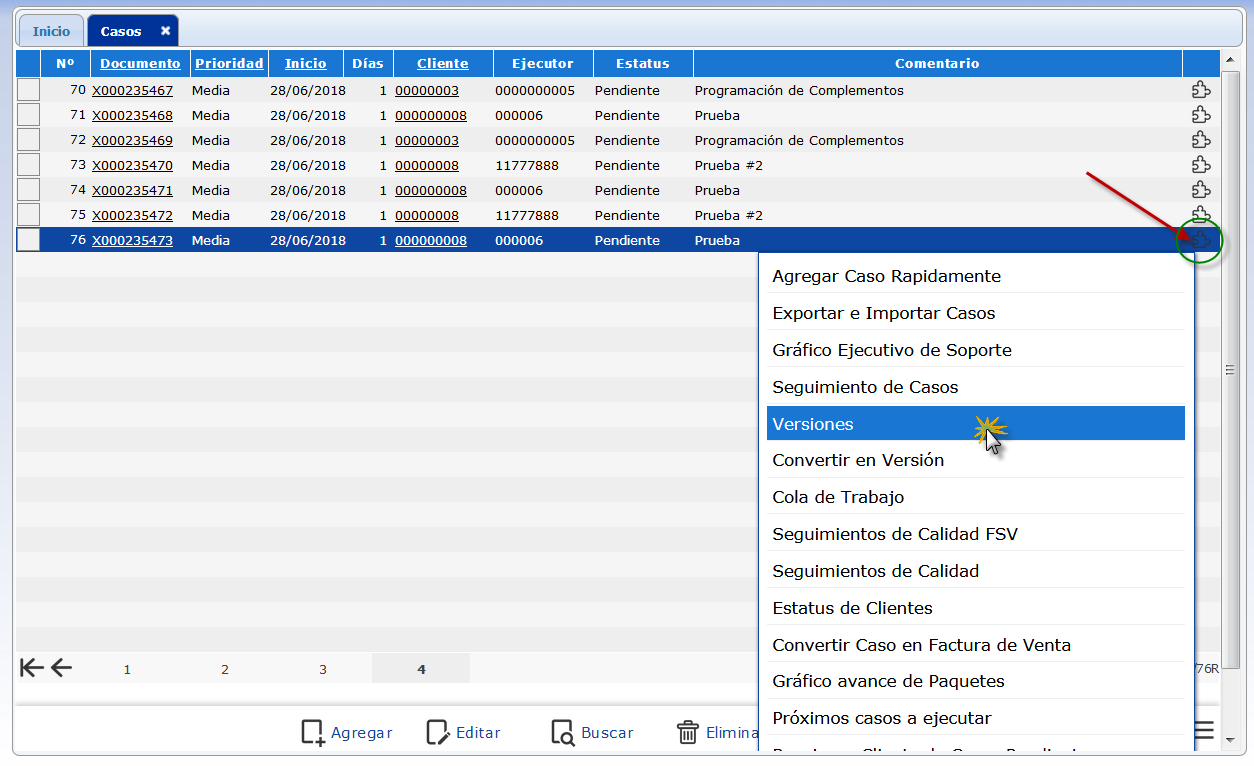The image size is (1254, 766).
Task: Click the puzzle icon in row 70
Action: [x=1200, y=90]
